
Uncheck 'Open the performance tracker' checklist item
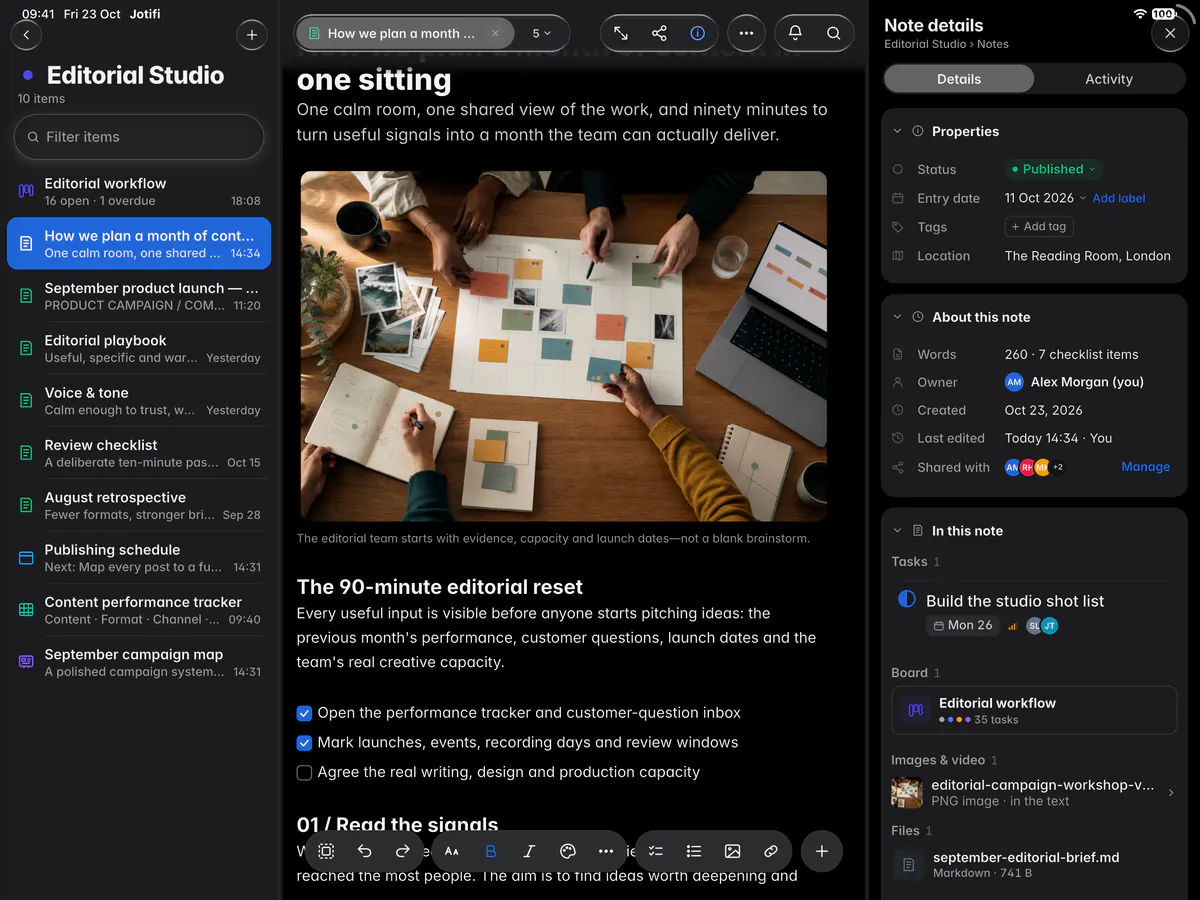(x=305, y=714)
